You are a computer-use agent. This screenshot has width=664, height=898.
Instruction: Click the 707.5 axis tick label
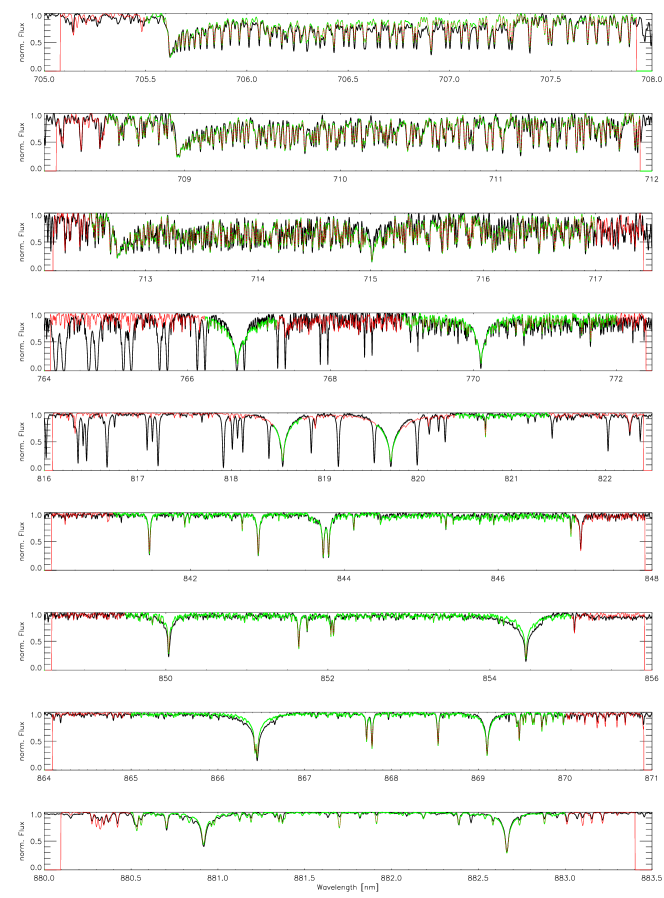pyautogui.click(x=551, y=79)
